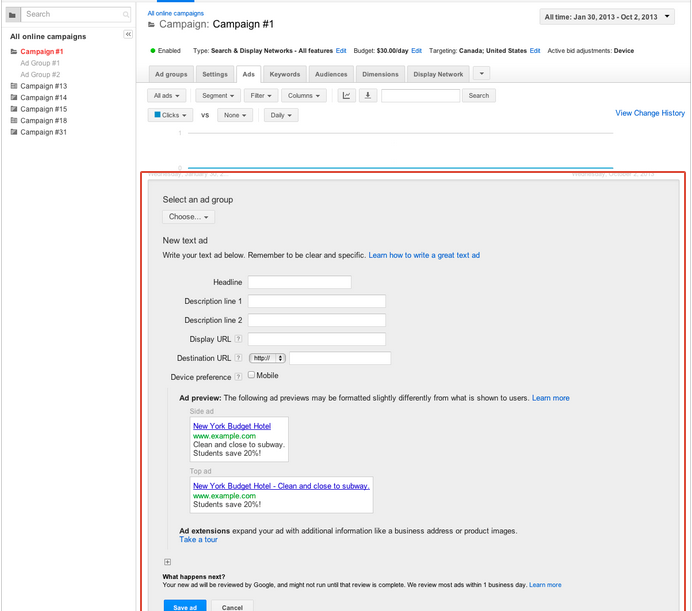Switch to the Display Network tab

point(438,74)
